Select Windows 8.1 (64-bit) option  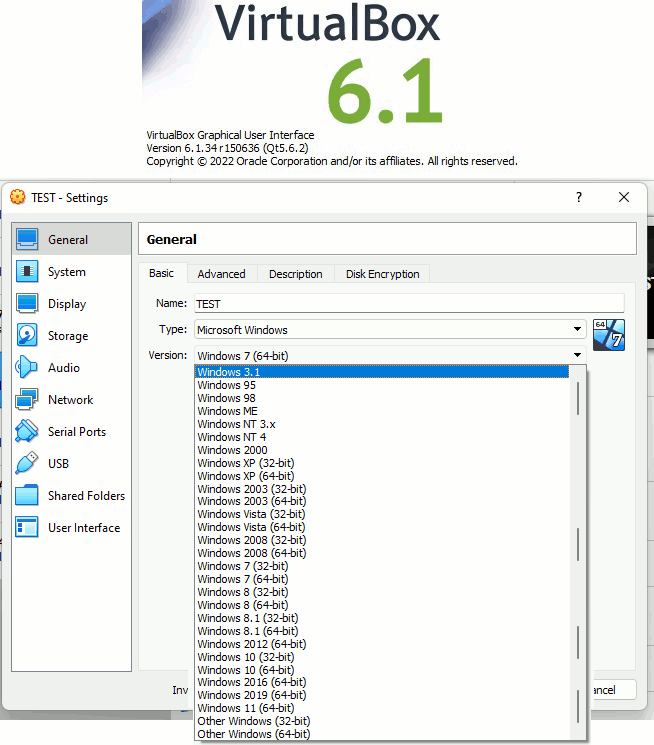[382, 631]
